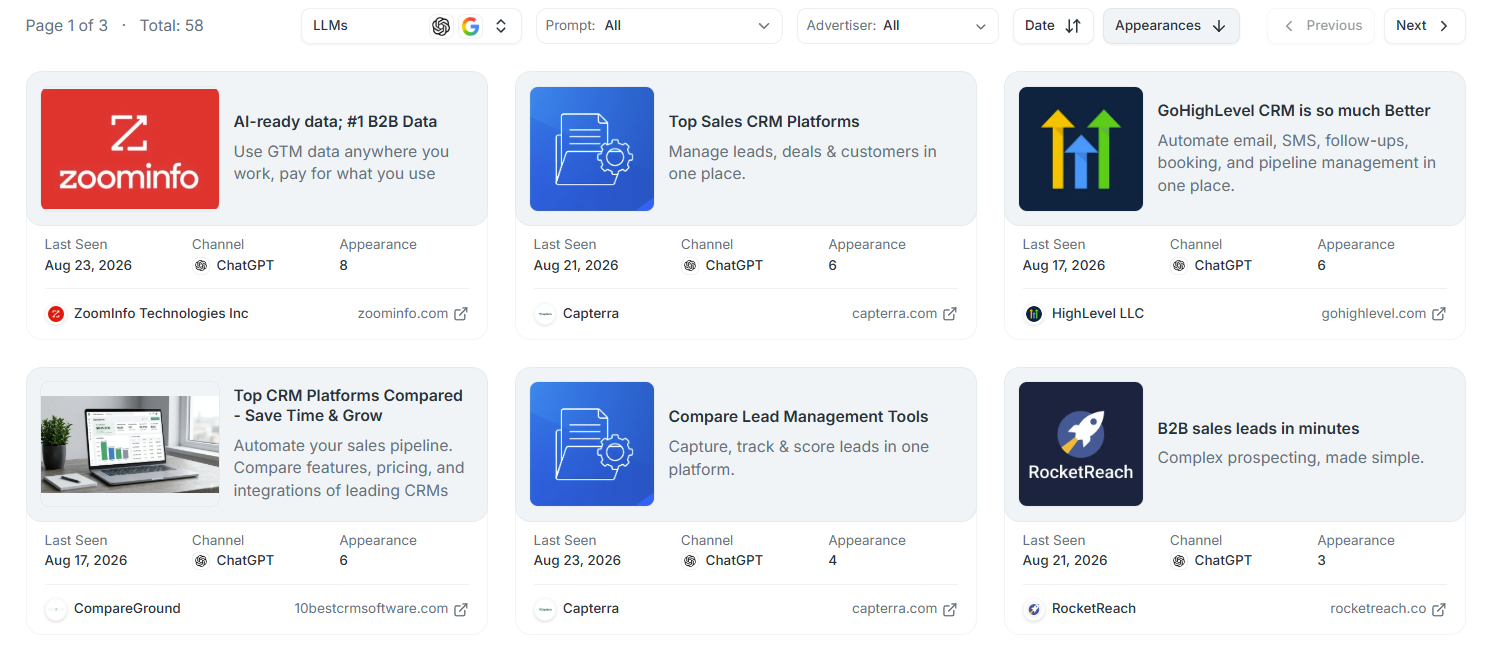The image size is (1485, 647).
Task: Open capterra.com link on Lead Management card
Action: tap(904, 609)
